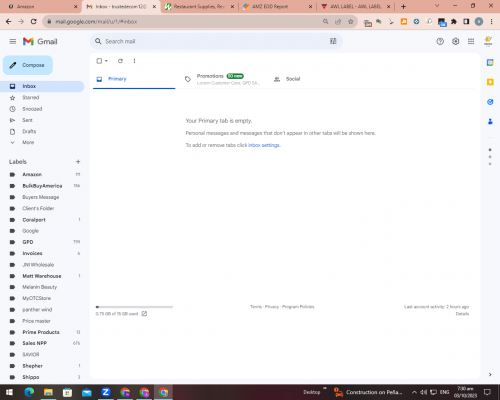Open account activity Details link

click(462, 314)
